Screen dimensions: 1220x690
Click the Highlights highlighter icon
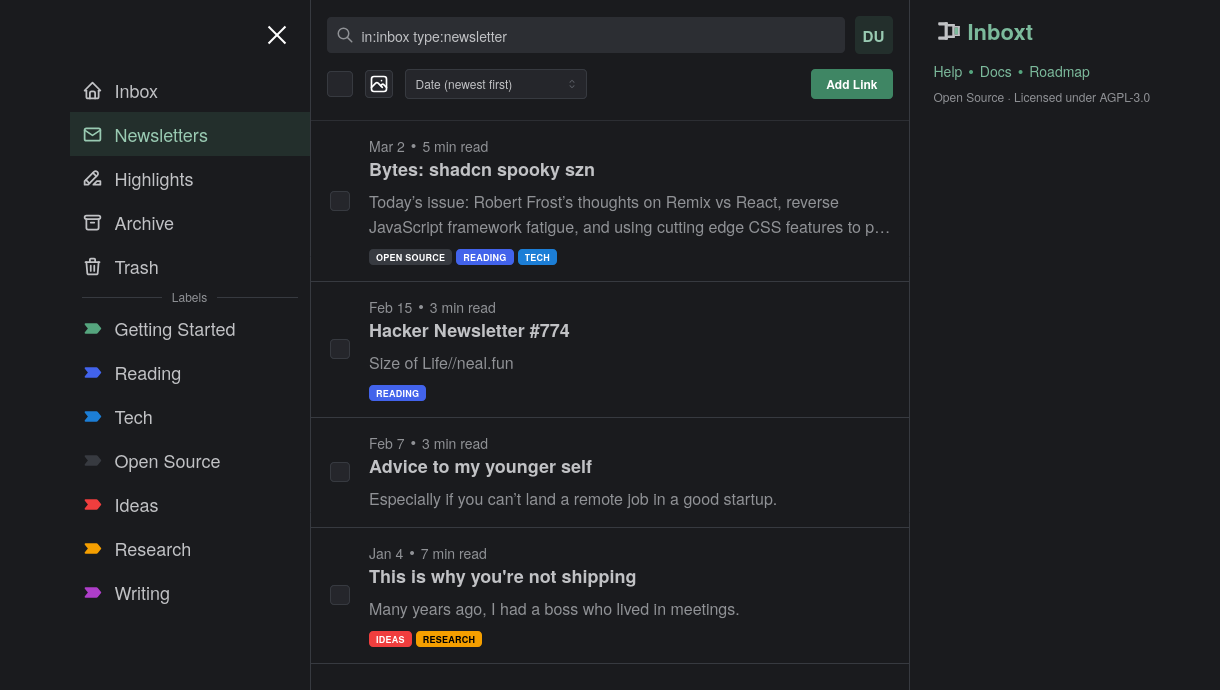click(92, 179)
